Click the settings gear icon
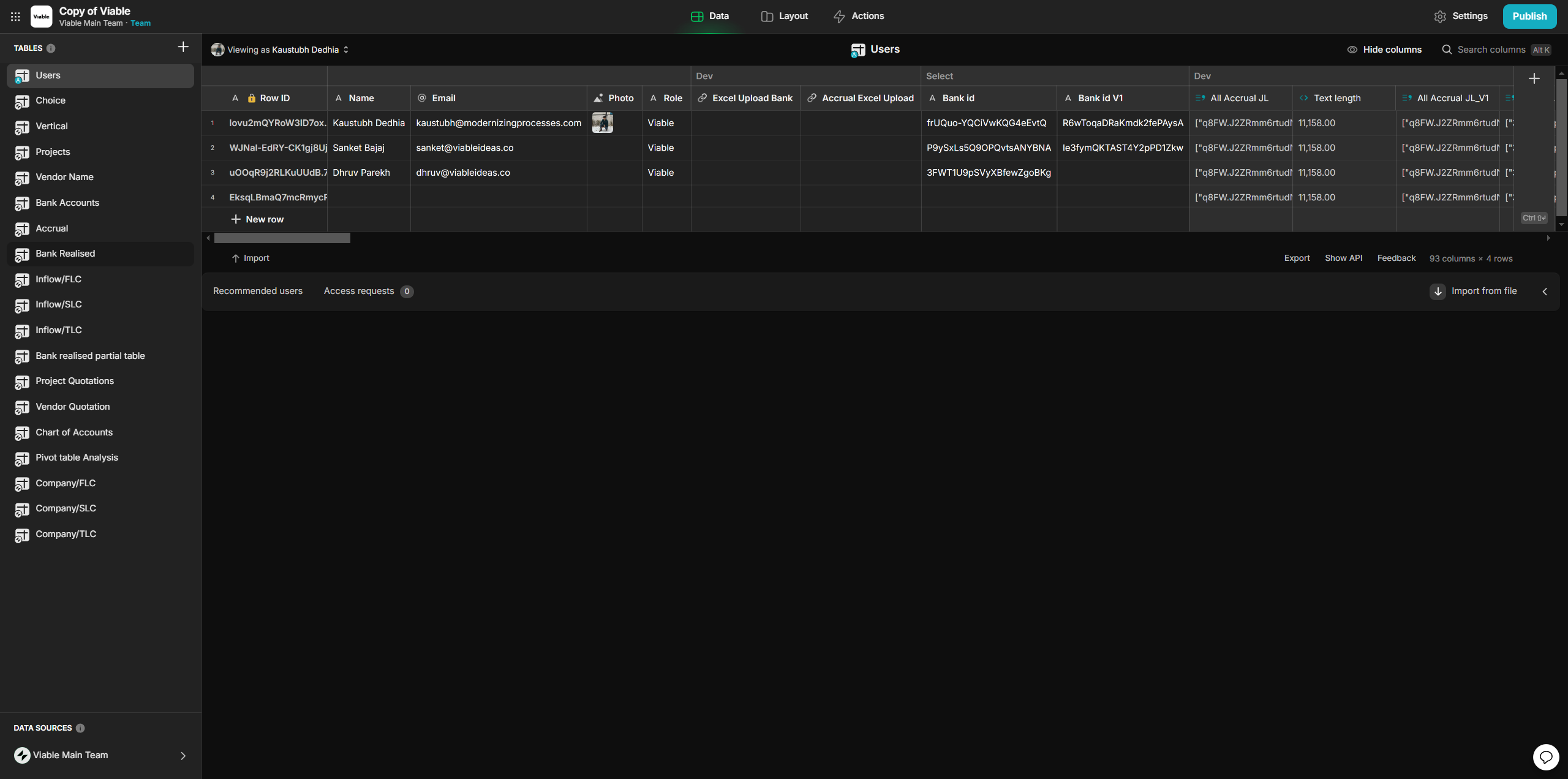This screenshot has height=779, width=1568. click(x=1440, y=17)
